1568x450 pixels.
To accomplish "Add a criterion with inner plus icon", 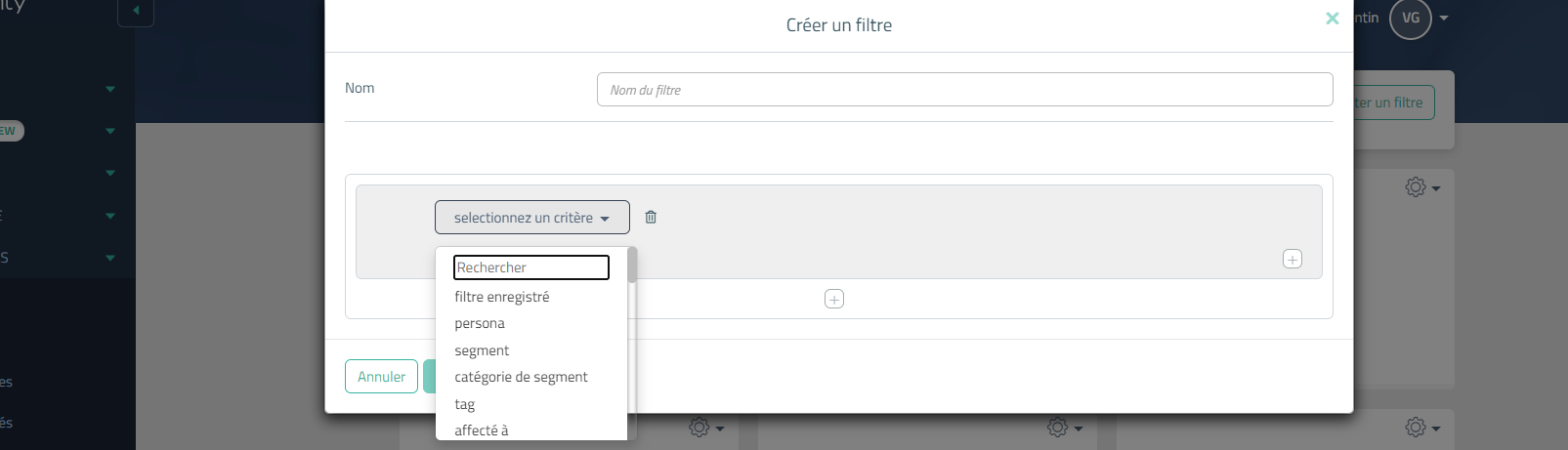I will click(1293, 259).
